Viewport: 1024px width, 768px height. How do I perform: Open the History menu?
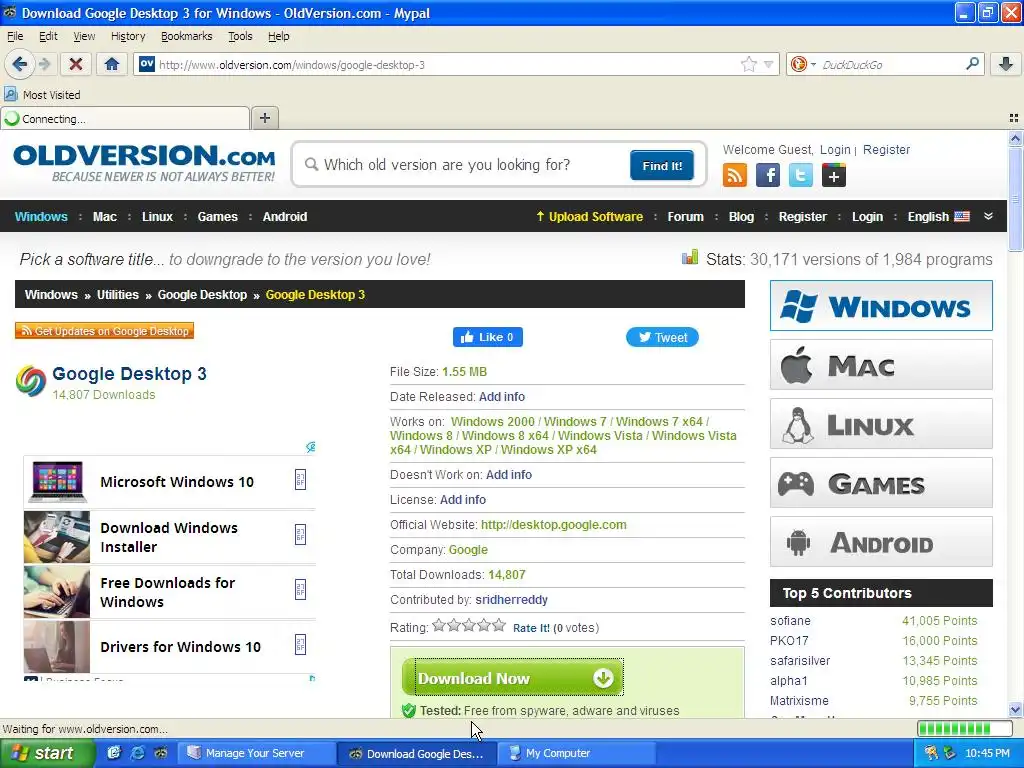tap(128, 36)
